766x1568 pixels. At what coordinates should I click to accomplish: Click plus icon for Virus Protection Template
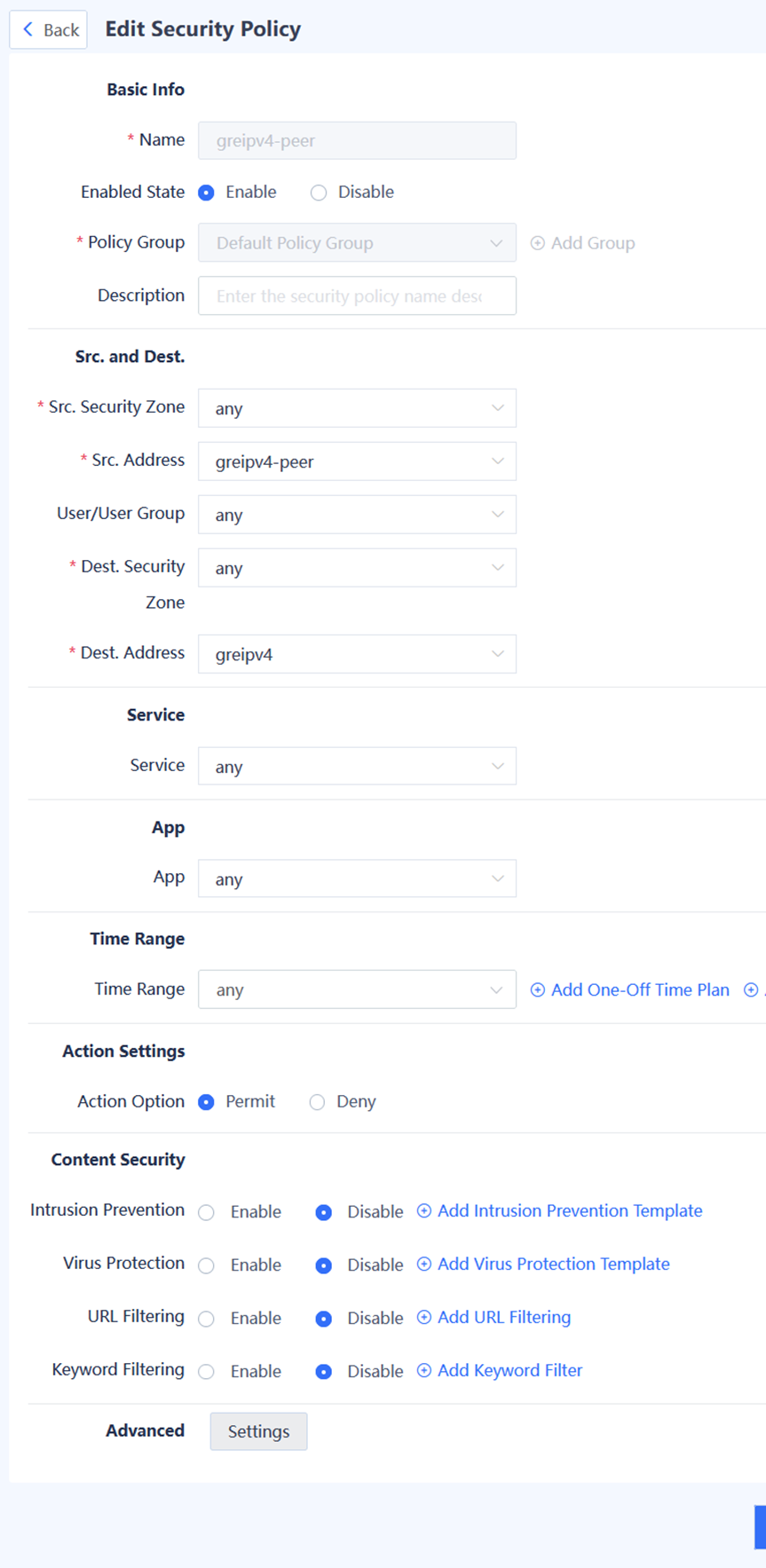[x=424, y=1265]
